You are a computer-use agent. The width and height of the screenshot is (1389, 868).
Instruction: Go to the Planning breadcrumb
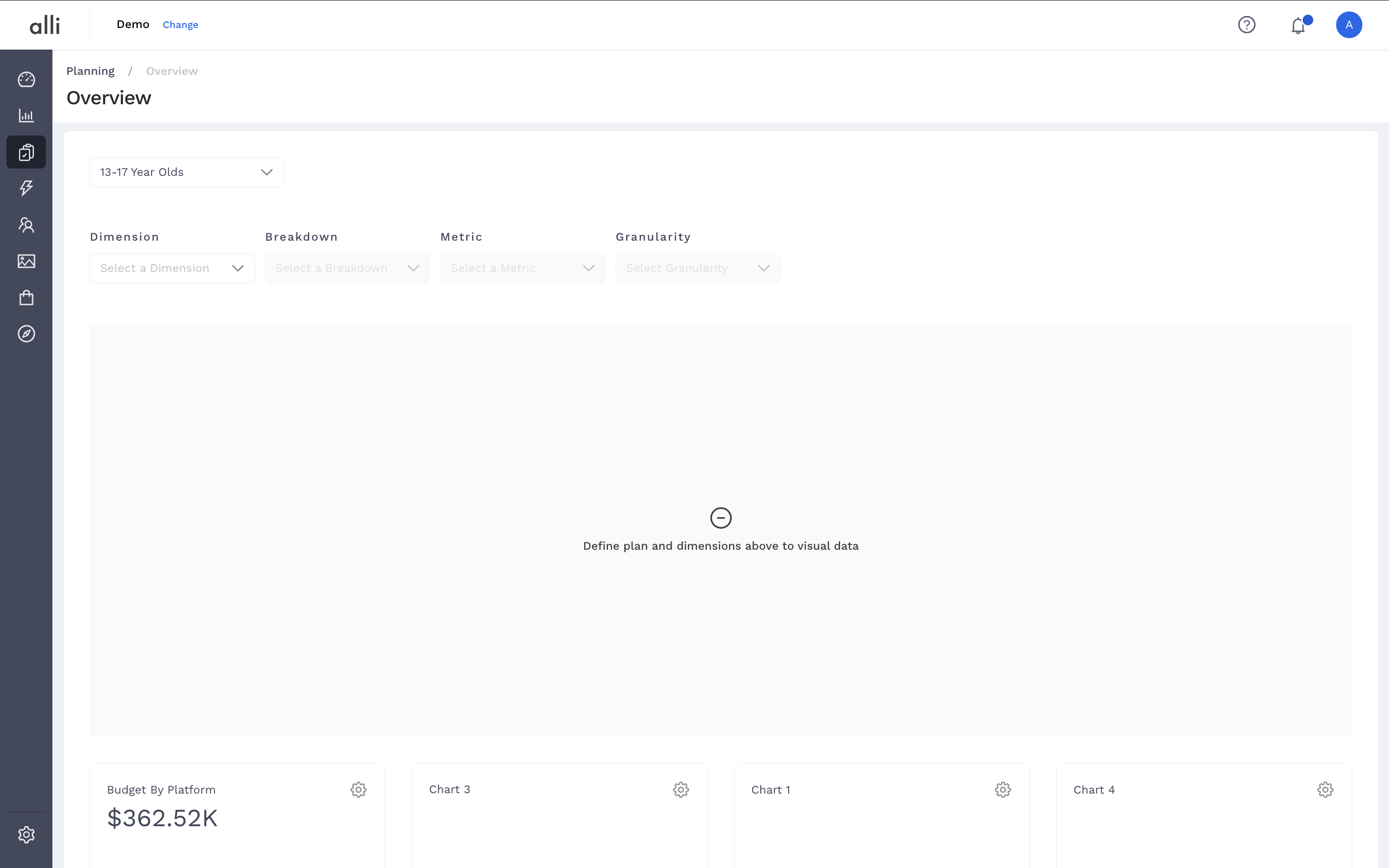[90, 71]
